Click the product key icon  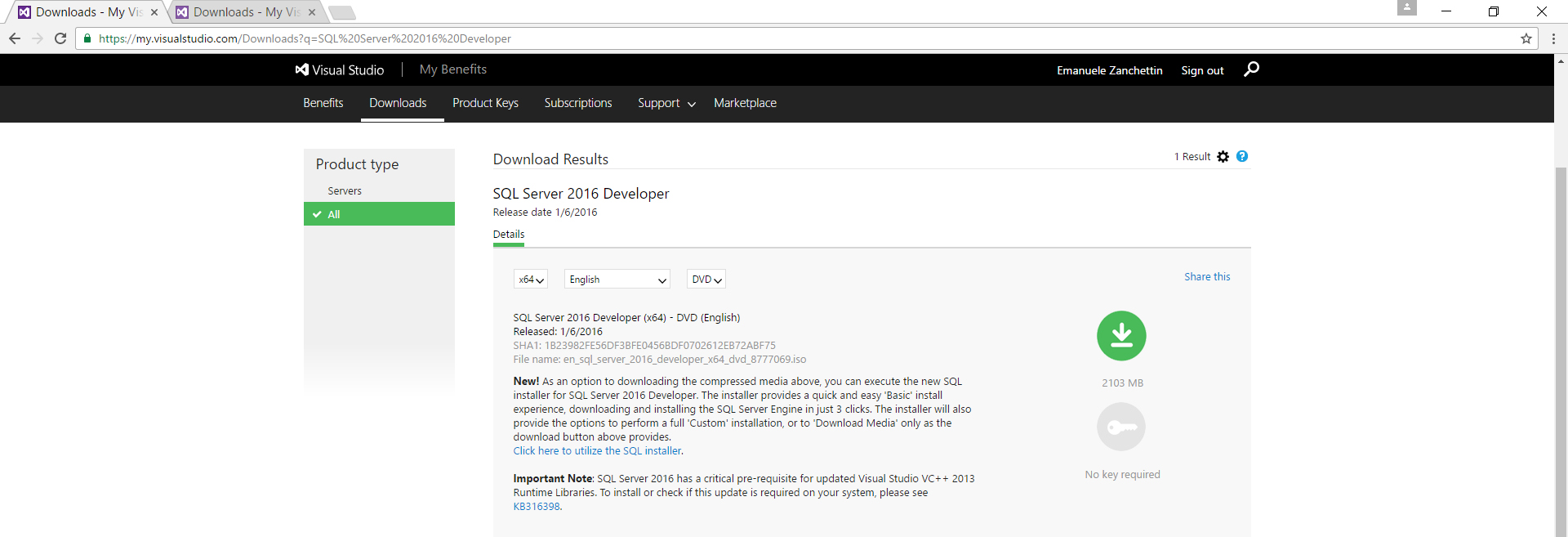(x=1121, y=427)
